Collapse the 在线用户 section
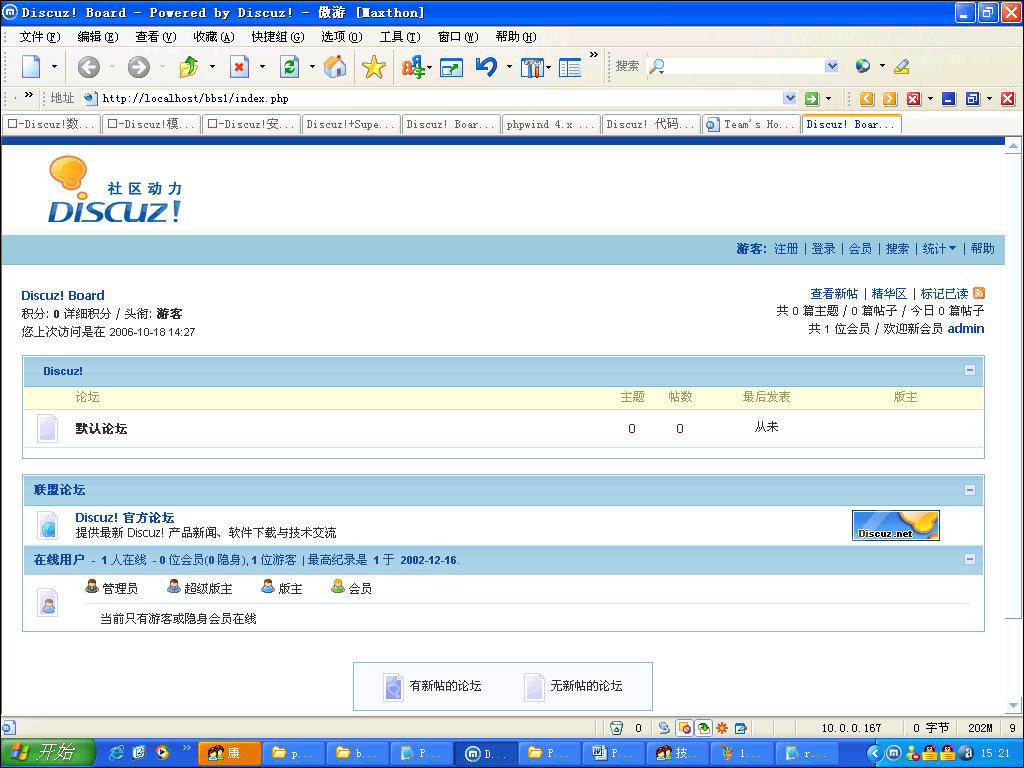Screen dimensions: 1024x768 pos(970,559)
